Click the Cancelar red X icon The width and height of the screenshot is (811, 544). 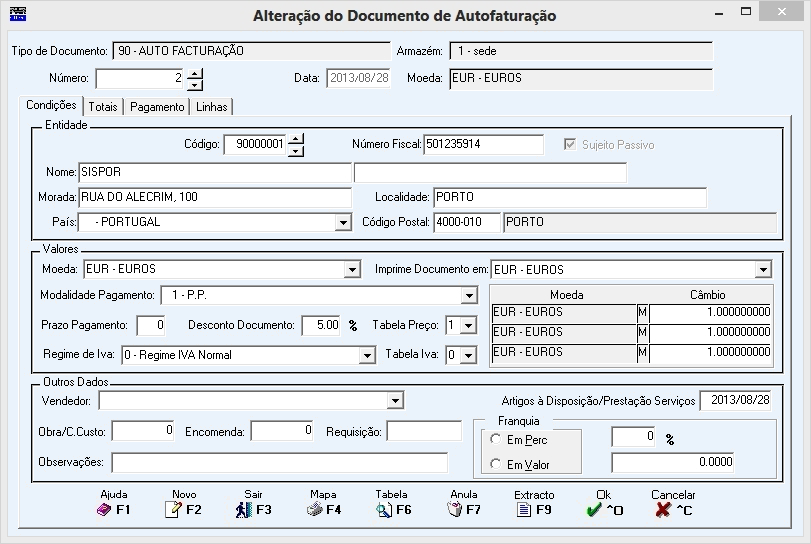pyautogui.click(x=663, y=510)
